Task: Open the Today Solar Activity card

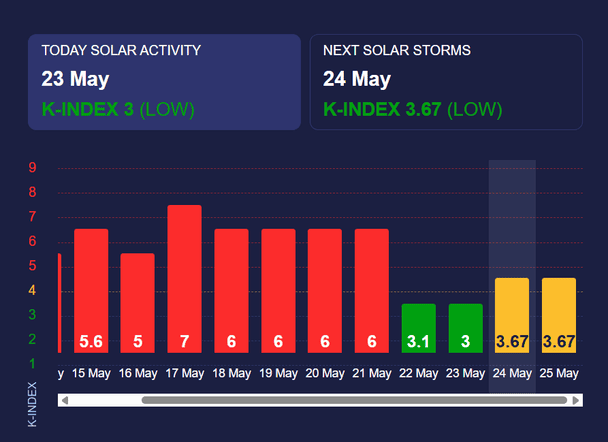Action: click(x=164, y=82)
